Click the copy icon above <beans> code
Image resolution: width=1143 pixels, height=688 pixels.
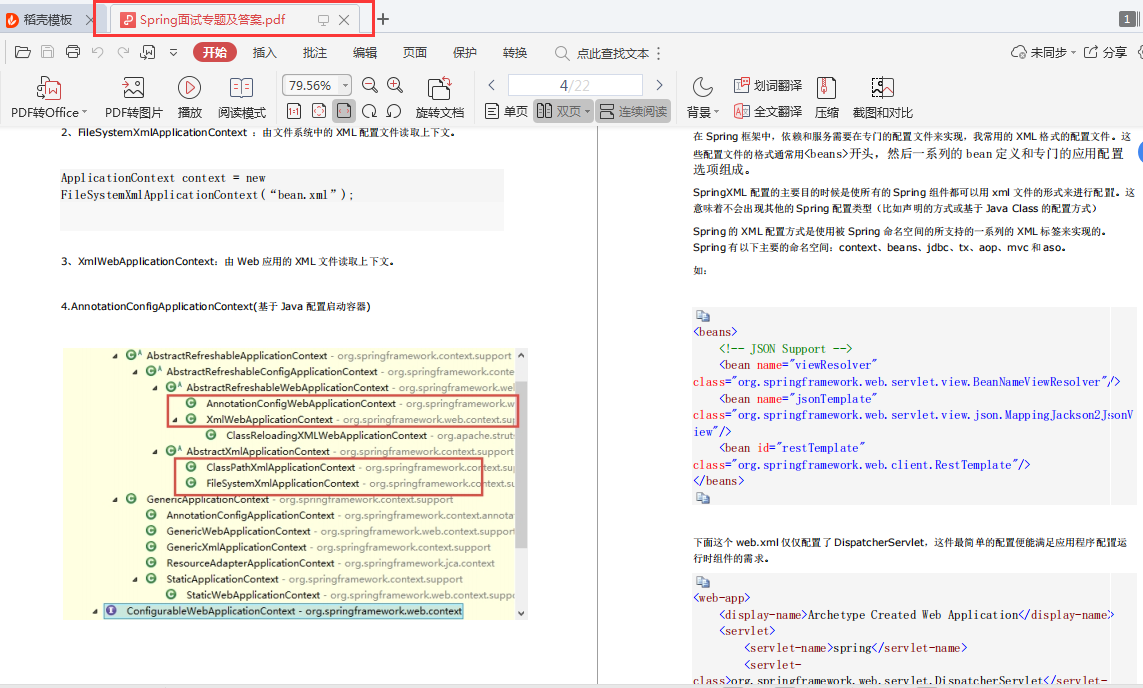pos(703,316)
